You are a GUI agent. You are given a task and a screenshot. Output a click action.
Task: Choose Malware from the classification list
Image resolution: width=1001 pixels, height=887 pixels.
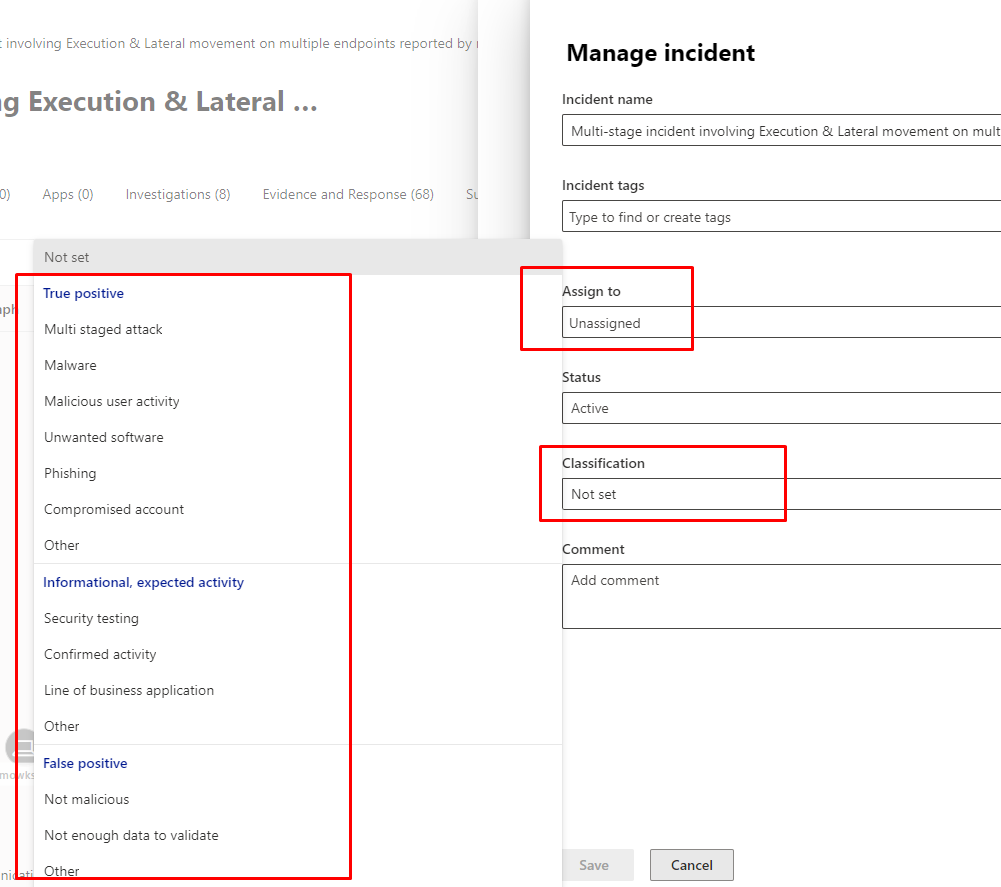(70, 365)
